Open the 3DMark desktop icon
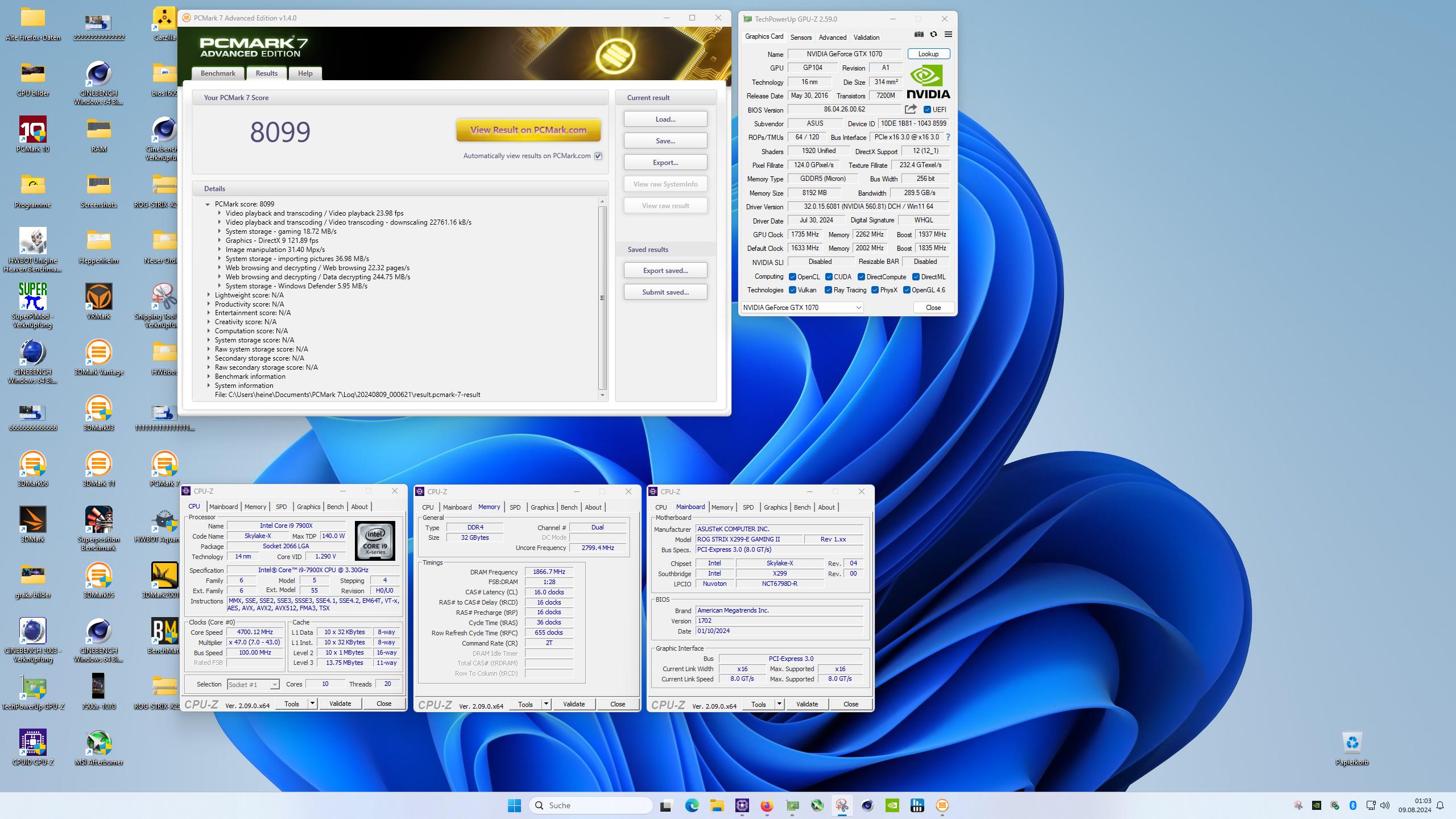1456x819 pixels. 33,524
